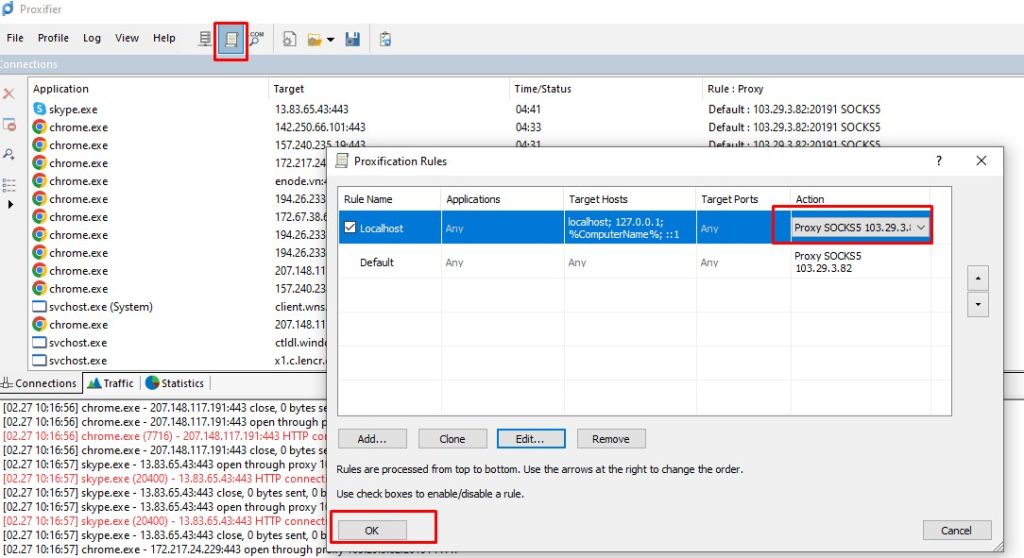Expand the Open Profile folder dropdown arrow
Screen dimensions: 1024x558
coord(331,40)
